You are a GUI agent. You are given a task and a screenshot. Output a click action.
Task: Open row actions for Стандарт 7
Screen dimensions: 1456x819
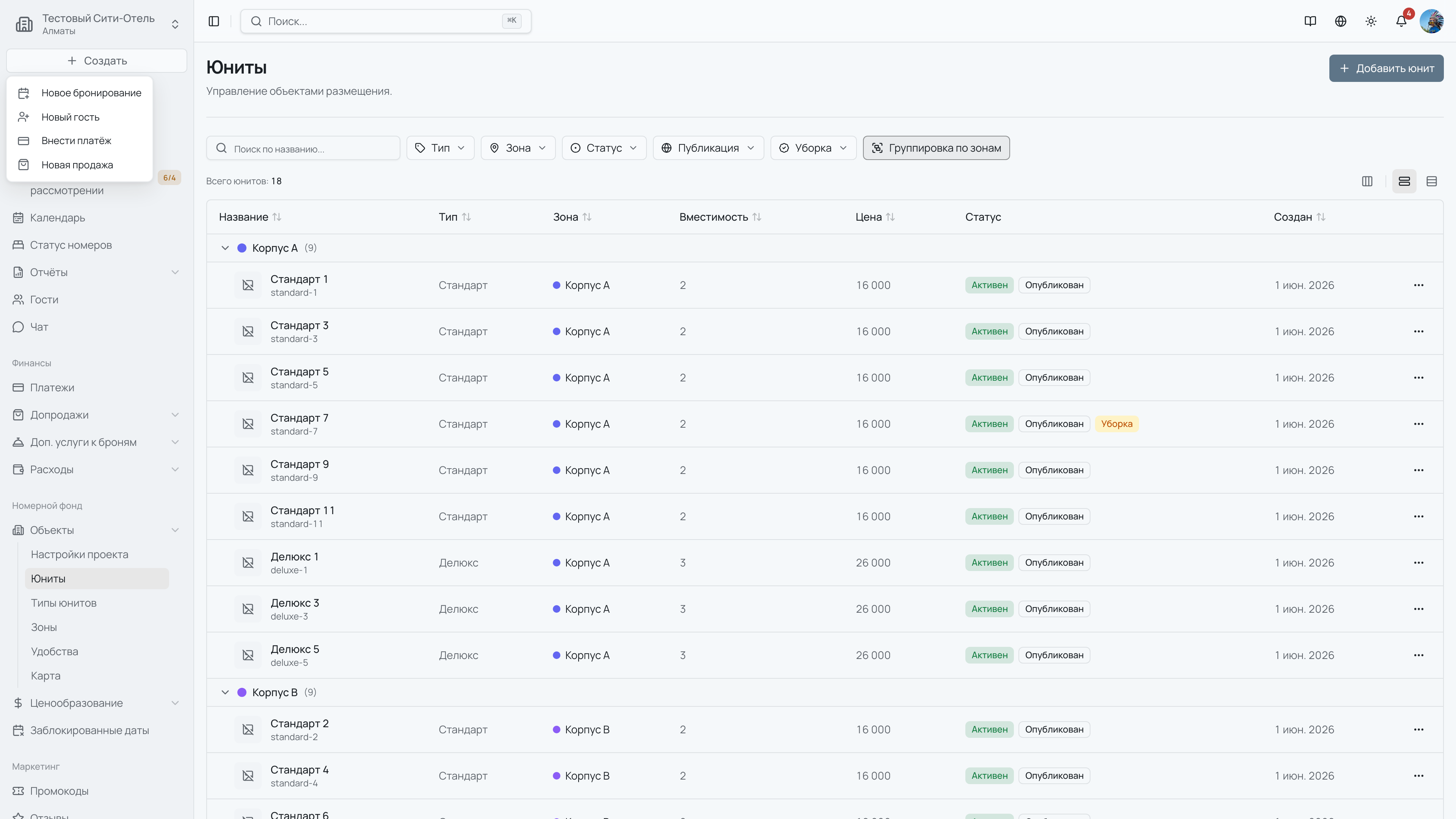[x=1419, y=424]
